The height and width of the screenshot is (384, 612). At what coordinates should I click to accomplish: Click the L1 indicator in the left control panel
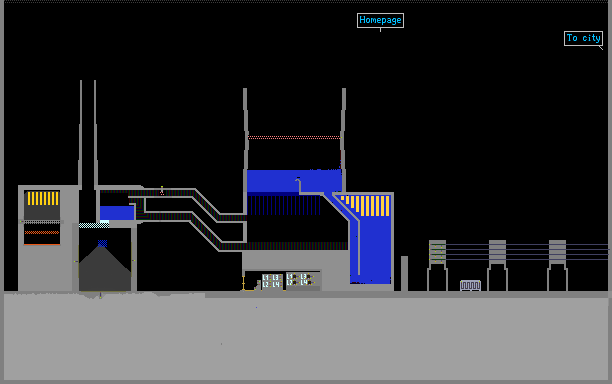(x=267, y=277)
